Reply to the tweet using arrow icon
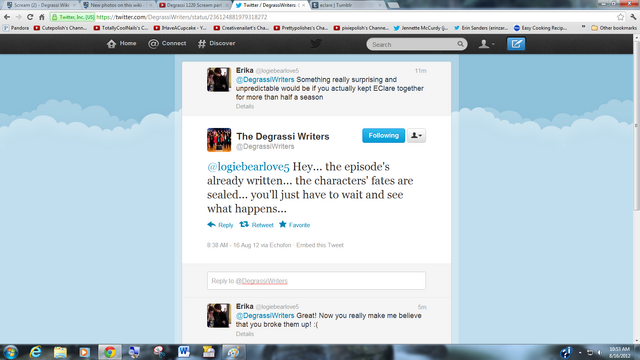 pyautogui.click(x=220, y=225)
